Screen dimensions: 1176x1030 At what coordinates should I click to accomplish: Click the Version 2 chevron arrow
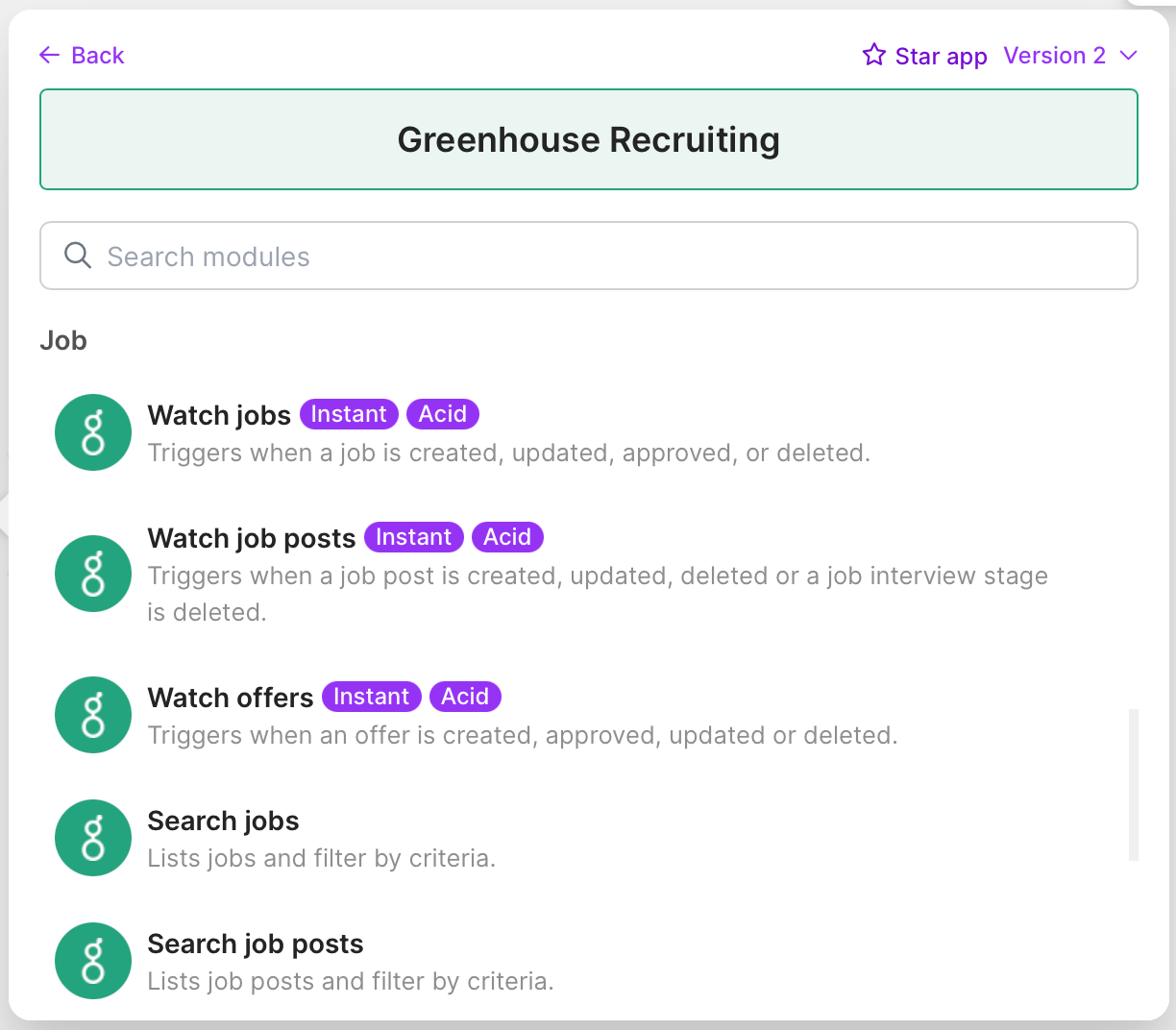1129,56
